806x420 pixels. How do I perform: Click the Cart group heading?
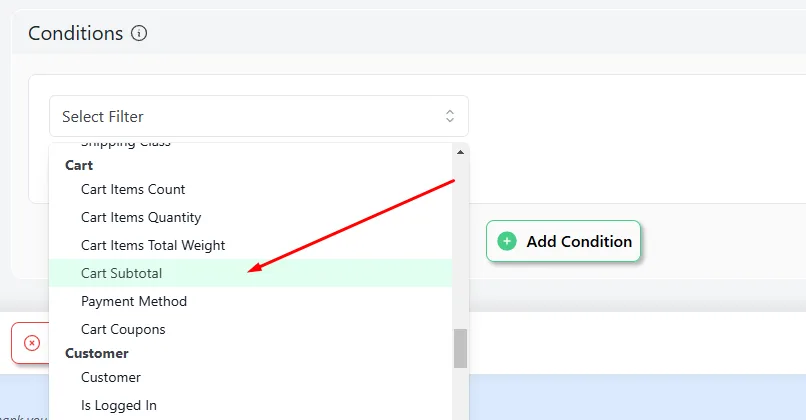point(79,165)
